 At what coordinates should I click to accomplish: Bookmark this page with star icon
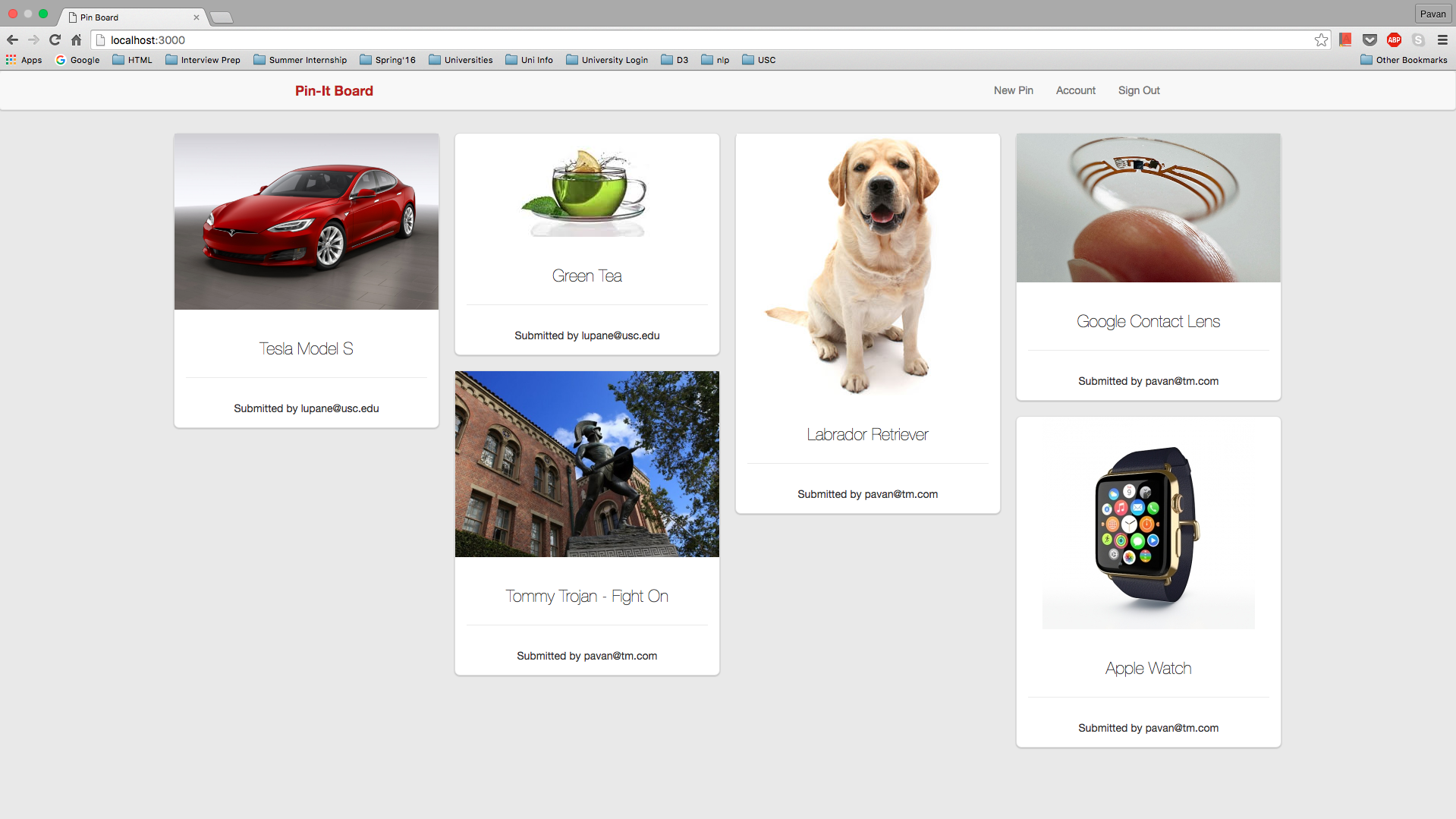[1321, 40]
